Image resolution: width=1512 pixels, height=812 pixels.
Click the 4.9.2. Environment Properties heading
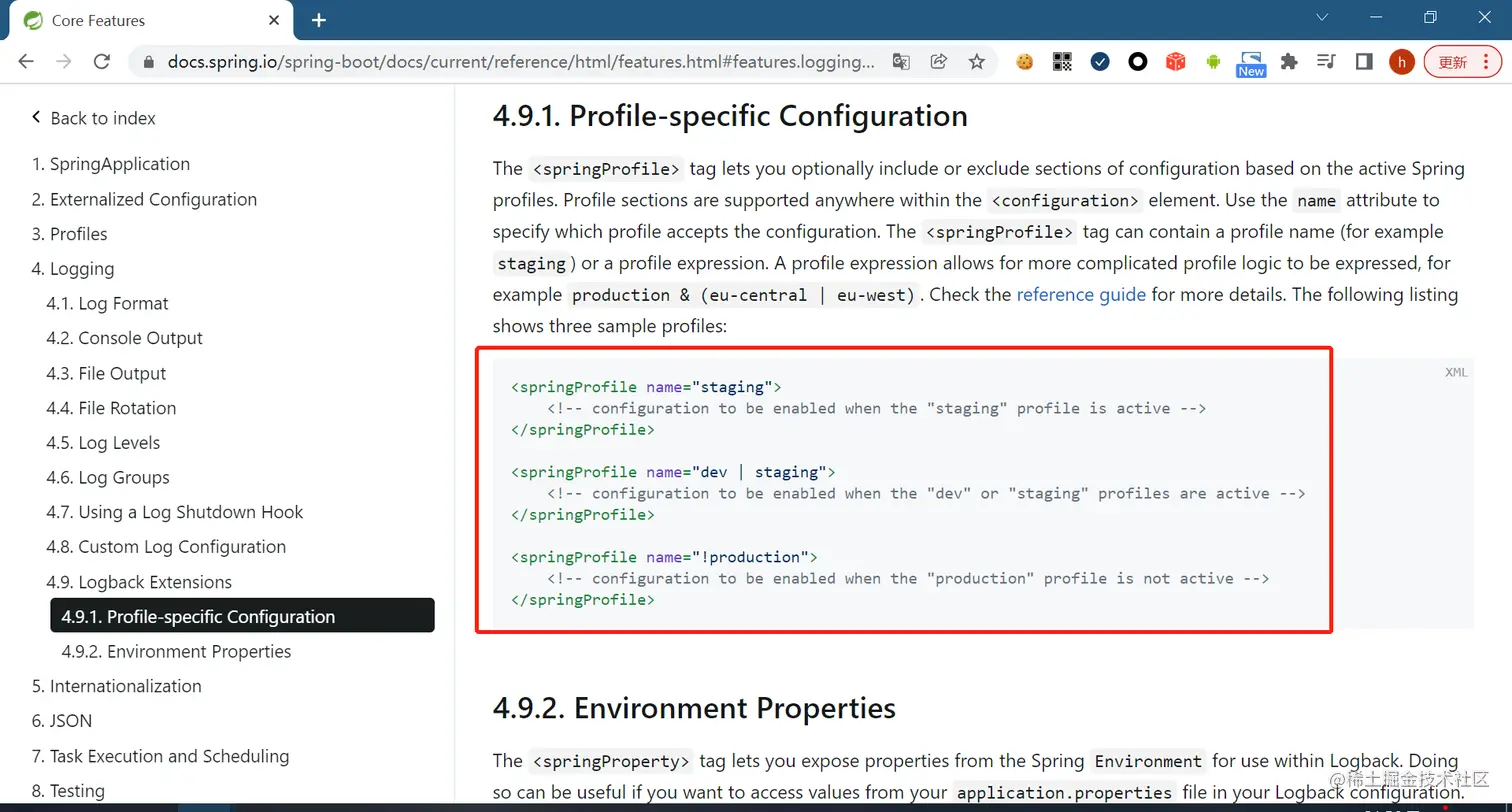click(694, 708)
